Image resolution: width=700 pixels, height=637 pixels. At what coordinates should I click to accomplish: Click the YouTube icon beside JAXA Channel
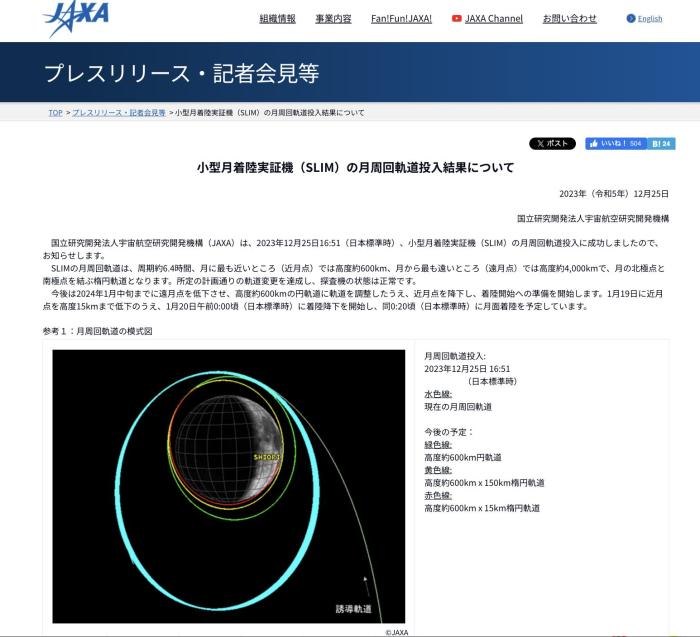click(x=457, y=19)
